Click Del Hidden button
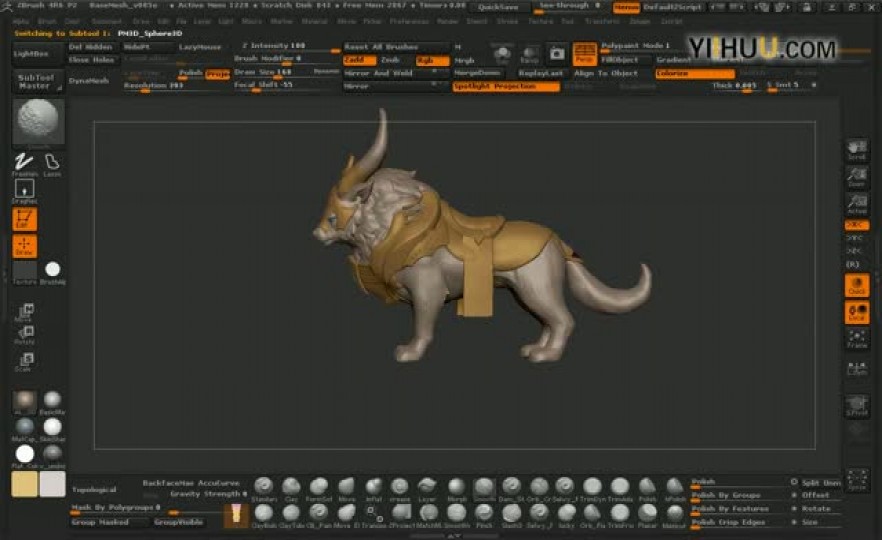 (x=91, y=47)
